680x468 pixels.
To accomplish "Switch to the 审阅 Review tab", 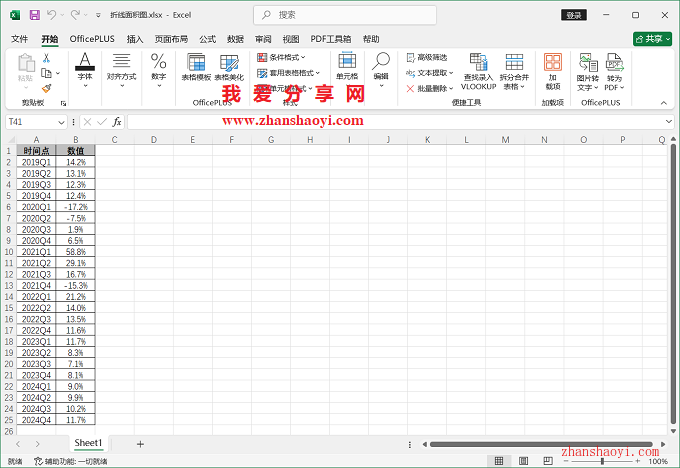I will click(263, 39).
